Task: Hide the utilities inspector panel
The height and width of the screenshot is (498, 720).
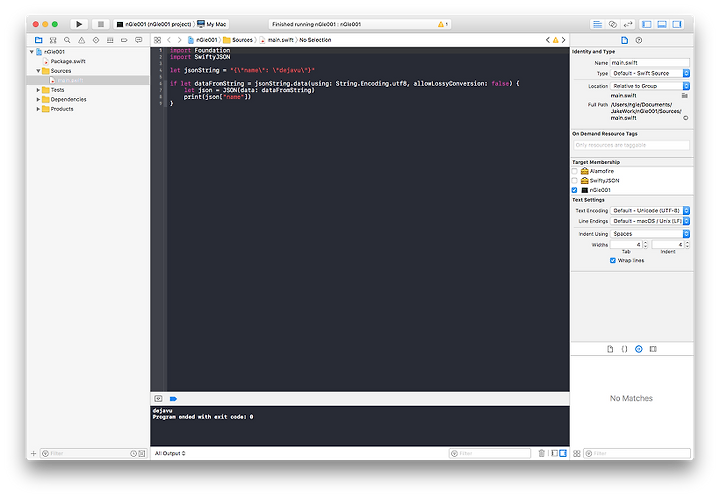Action: pos(677,24)
